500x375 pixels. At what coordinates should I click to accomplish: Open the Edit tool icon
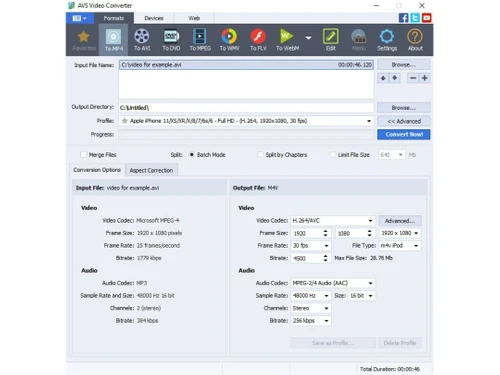click(331, 40)
